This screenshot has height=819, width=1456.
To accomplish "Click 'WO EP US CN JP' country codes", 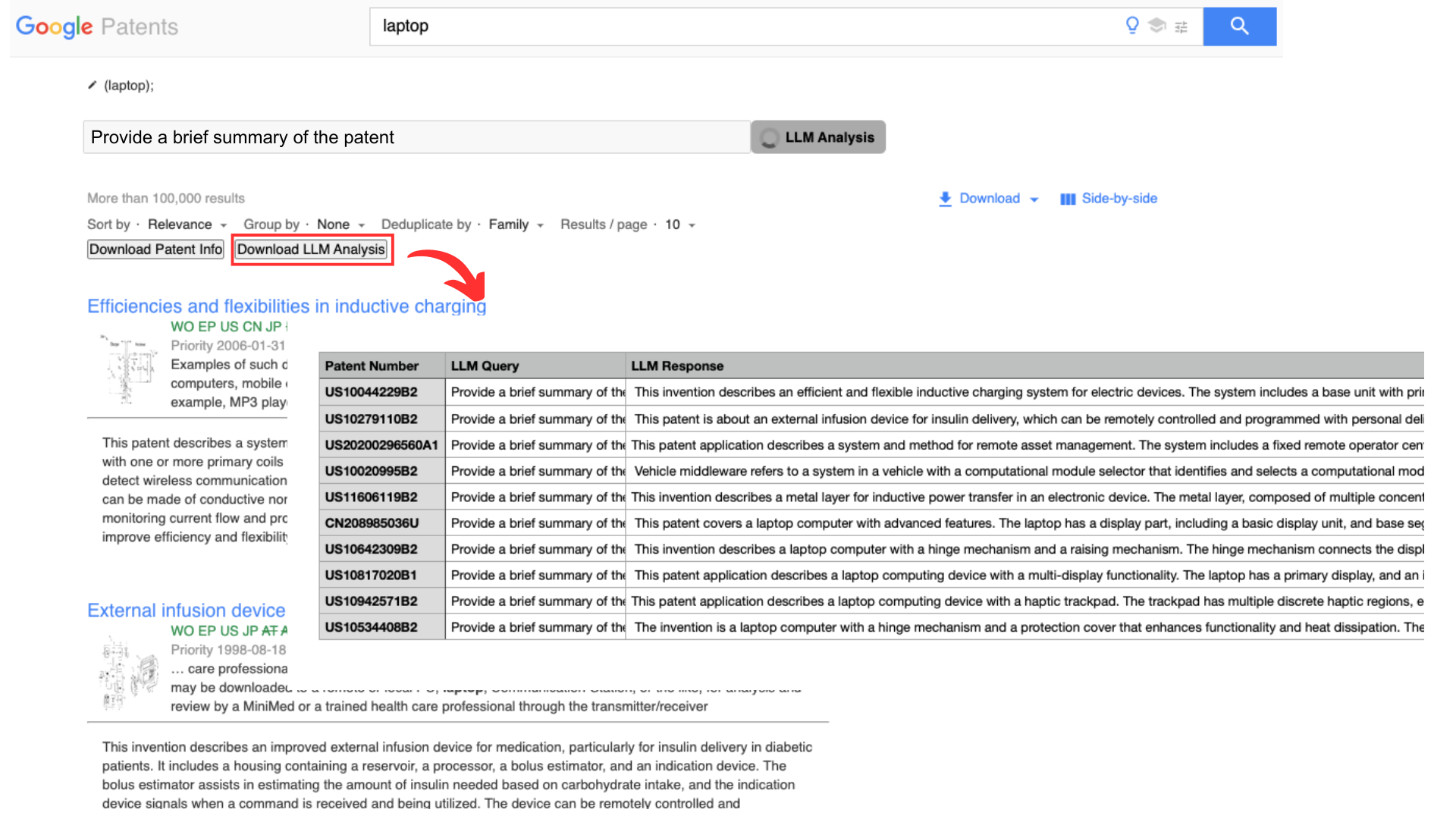I will [226, 327].
